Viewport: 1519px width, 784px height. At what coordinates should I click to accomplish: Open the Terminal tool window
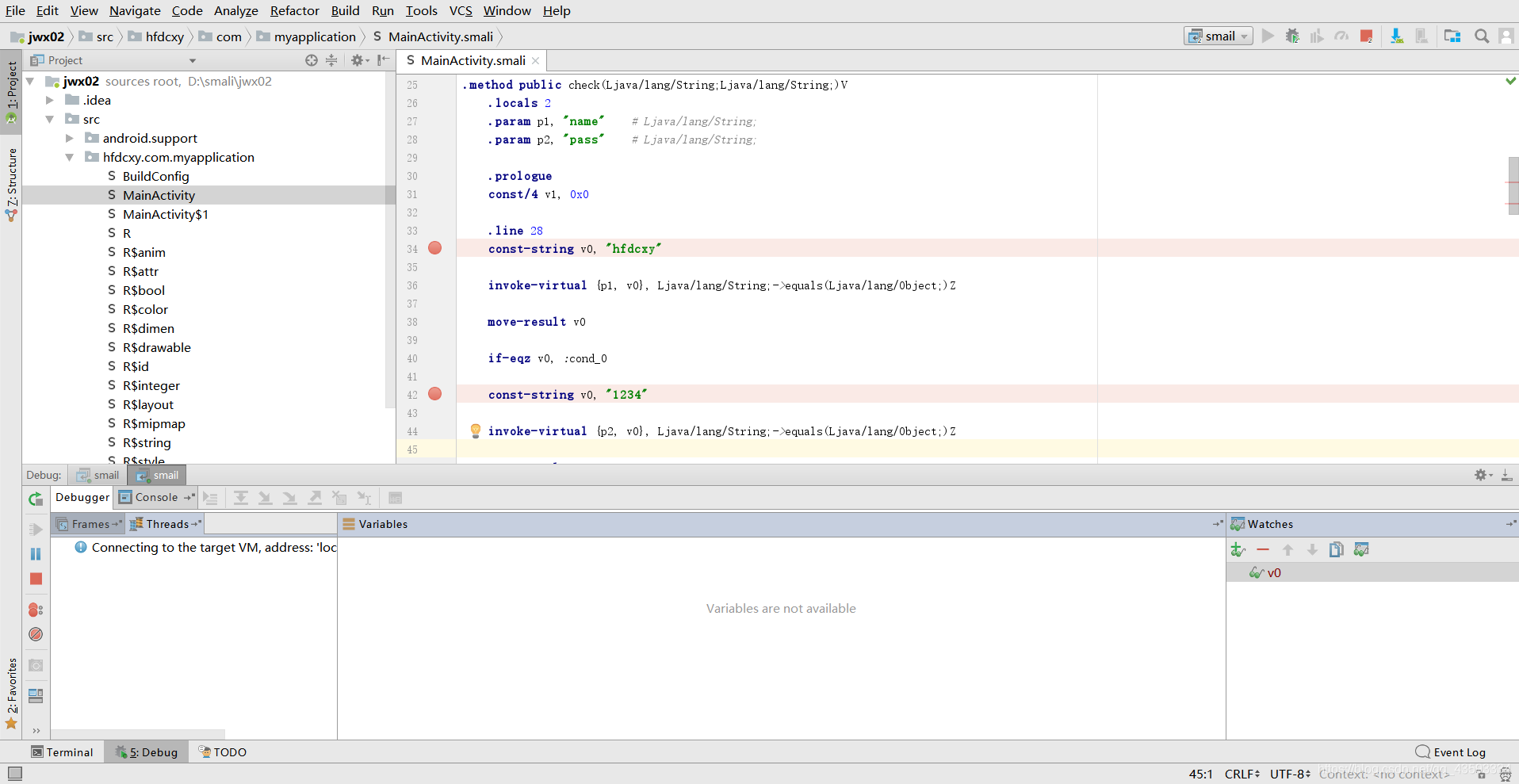pos(62,752)
